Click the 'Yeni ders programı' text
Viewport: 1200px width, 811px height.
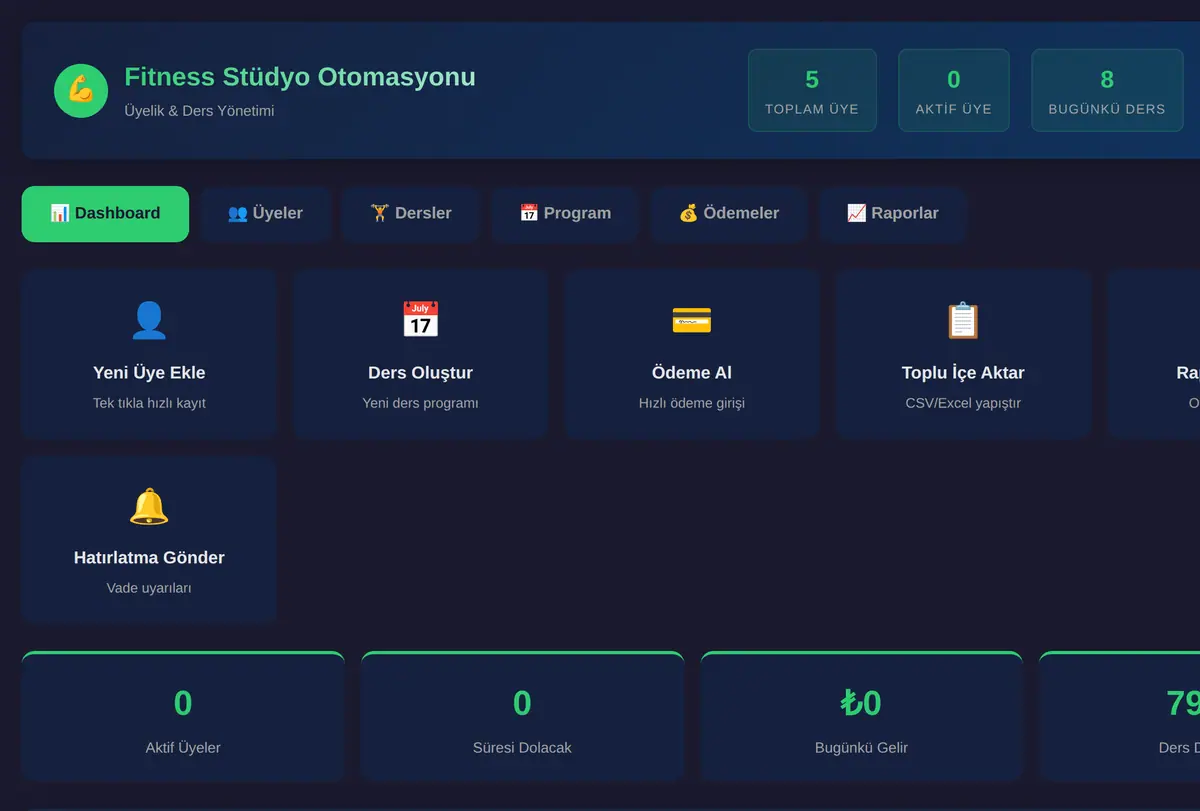[420, 403]
